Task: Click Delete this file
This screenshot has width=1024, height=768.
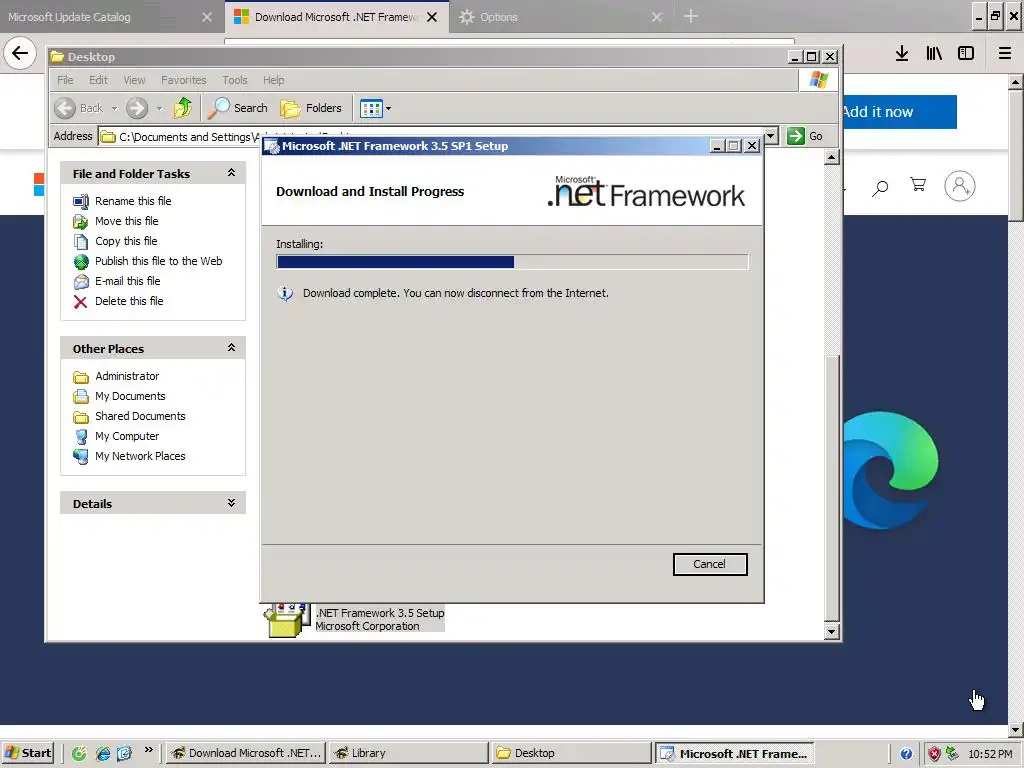Action: click(x=129, y=301)
